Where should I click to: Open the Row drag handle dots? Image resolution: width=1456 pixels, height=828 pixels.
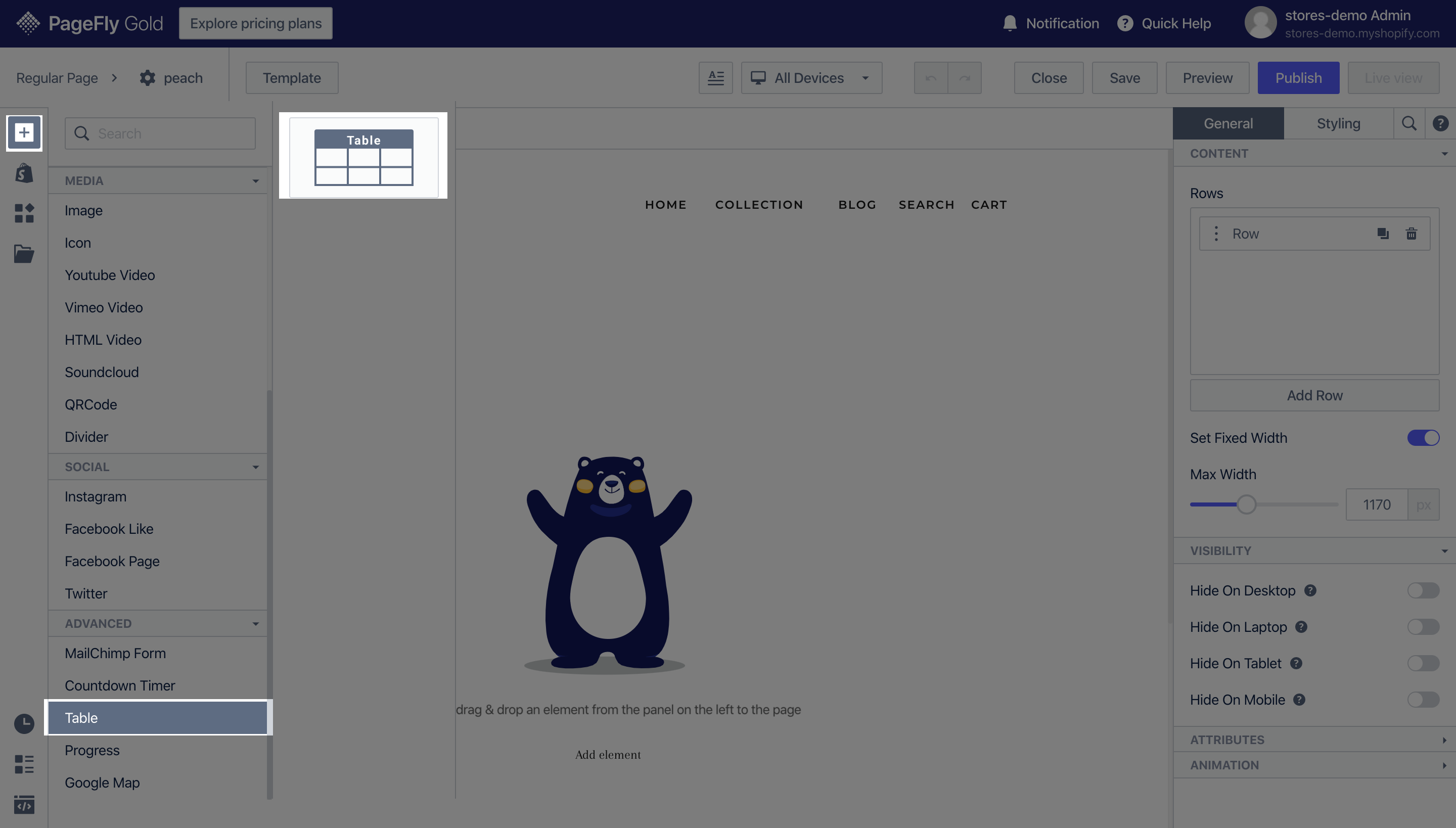1216,234
